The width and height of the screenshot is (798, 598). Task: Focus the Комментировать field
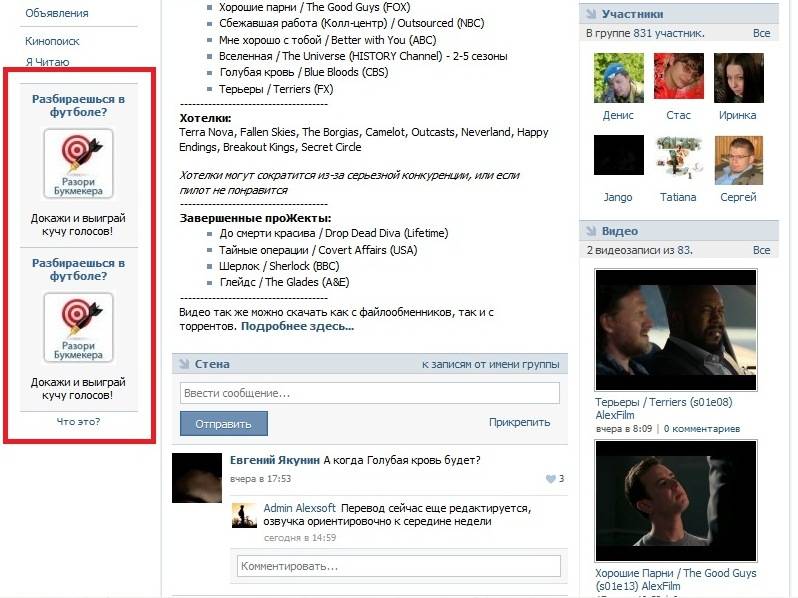point(399,566)
